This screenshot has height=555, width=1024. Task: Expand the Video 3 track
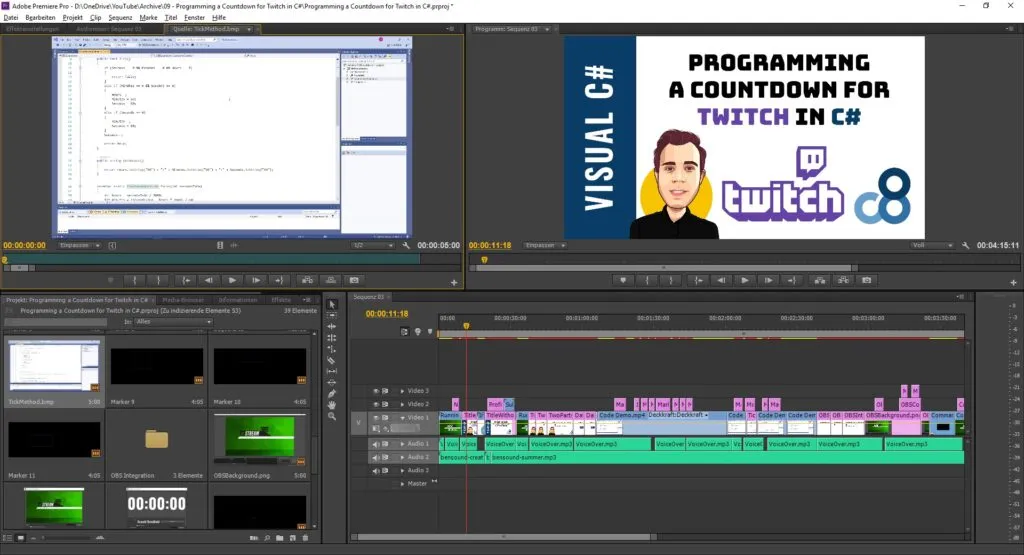(x=402, y=391)
